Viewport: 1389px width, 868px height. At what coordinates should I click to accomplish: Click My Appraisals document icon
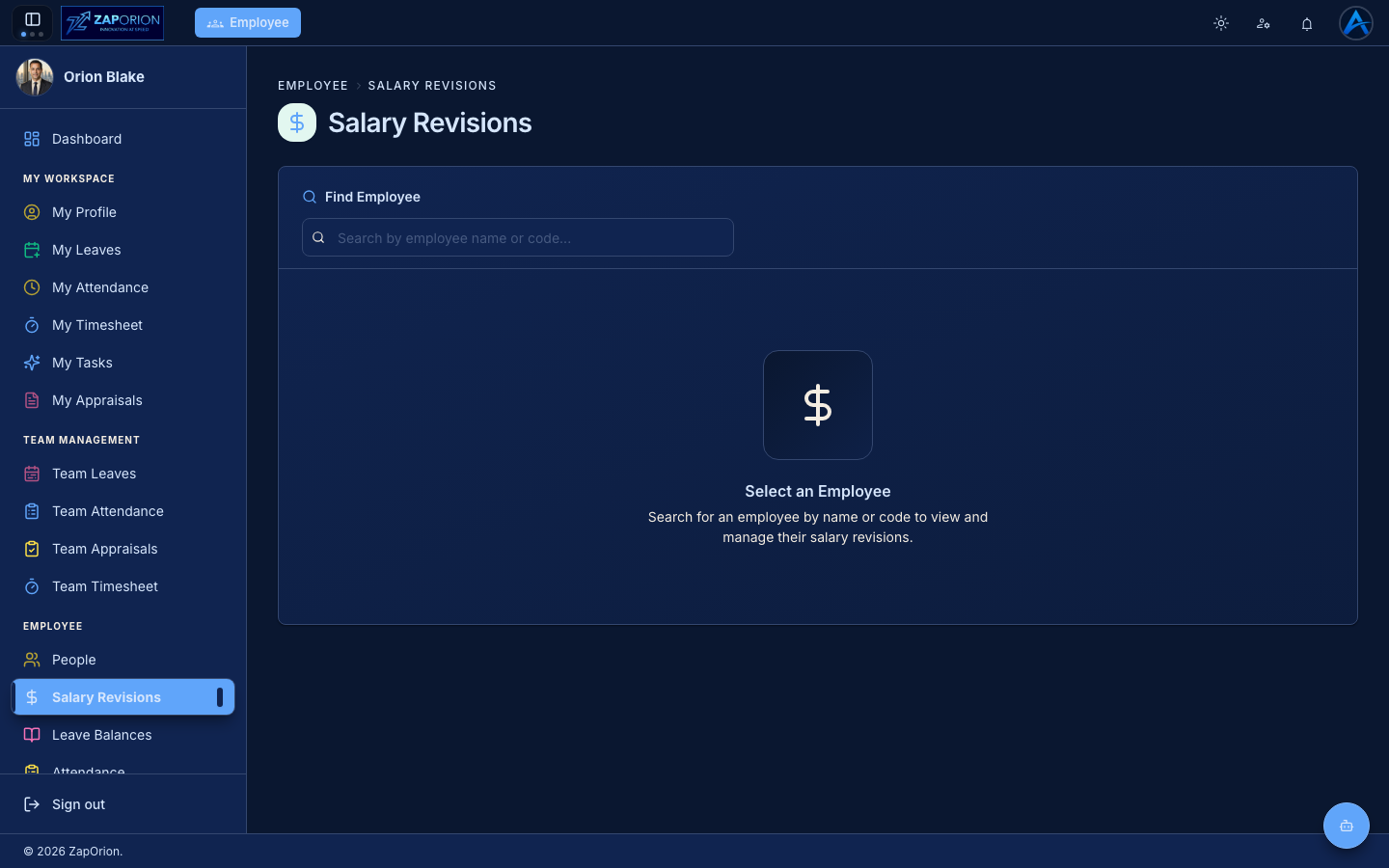(32, 400)
